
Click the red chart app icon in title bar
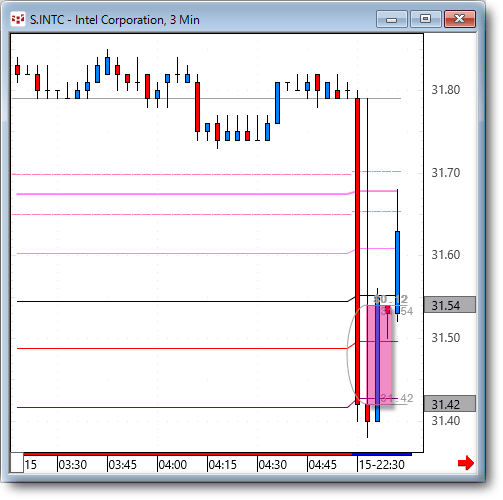(x=18, y=20)
